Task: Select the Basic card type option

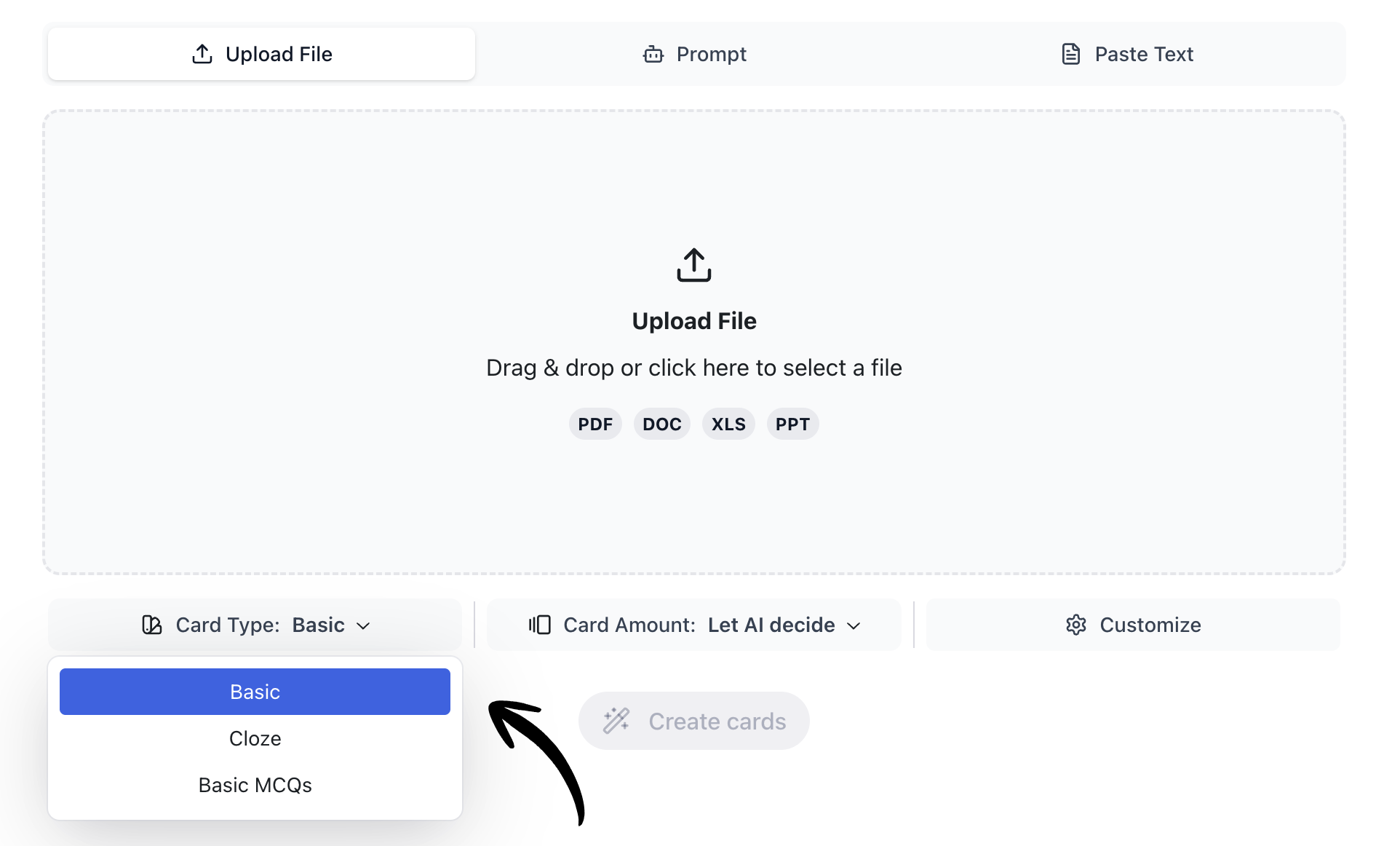Action: pyautogui.click(x=255, y=691)
